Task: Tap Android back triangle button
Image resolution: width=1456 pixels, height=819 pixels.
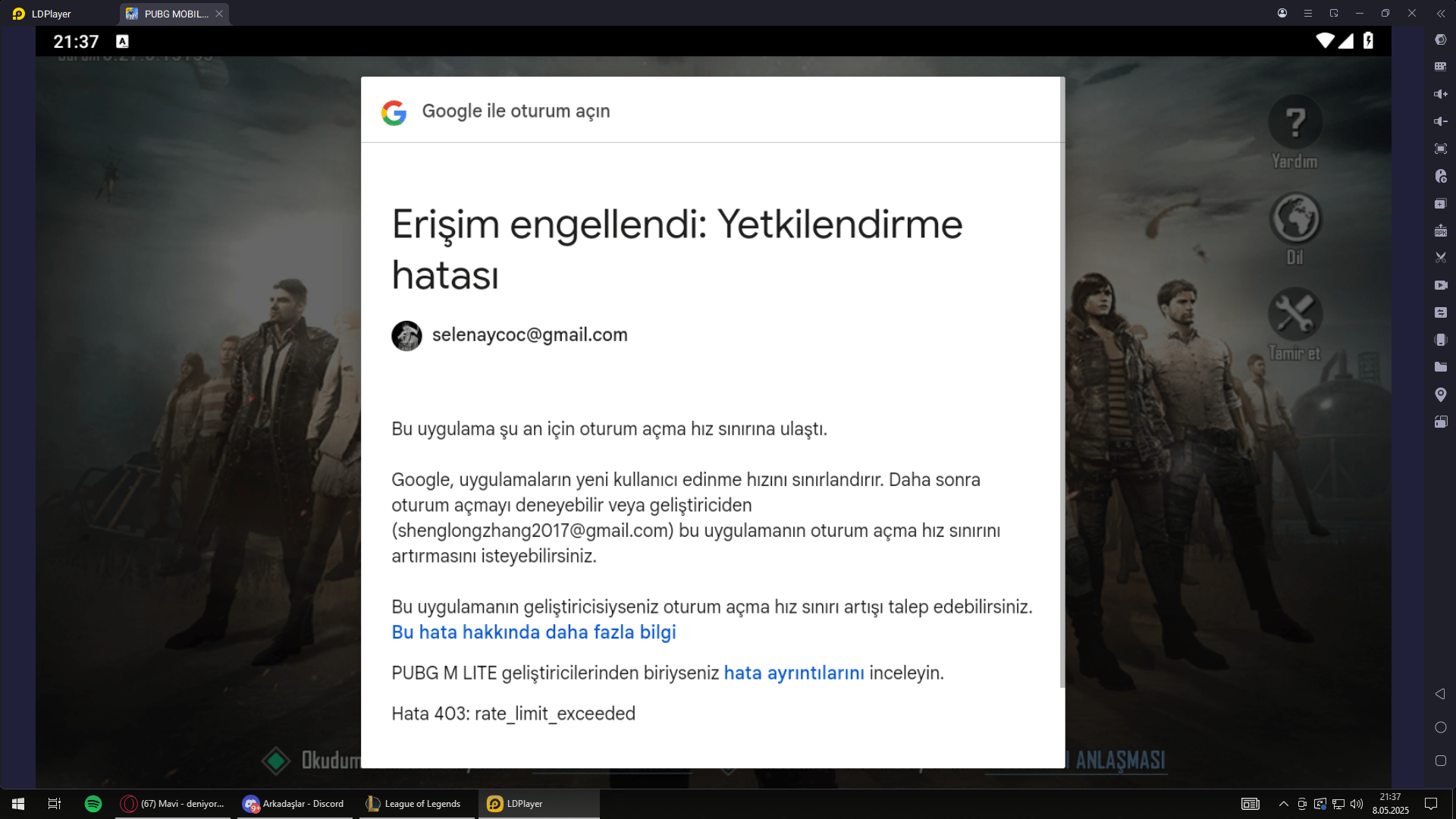Action: coord(1440,694)
